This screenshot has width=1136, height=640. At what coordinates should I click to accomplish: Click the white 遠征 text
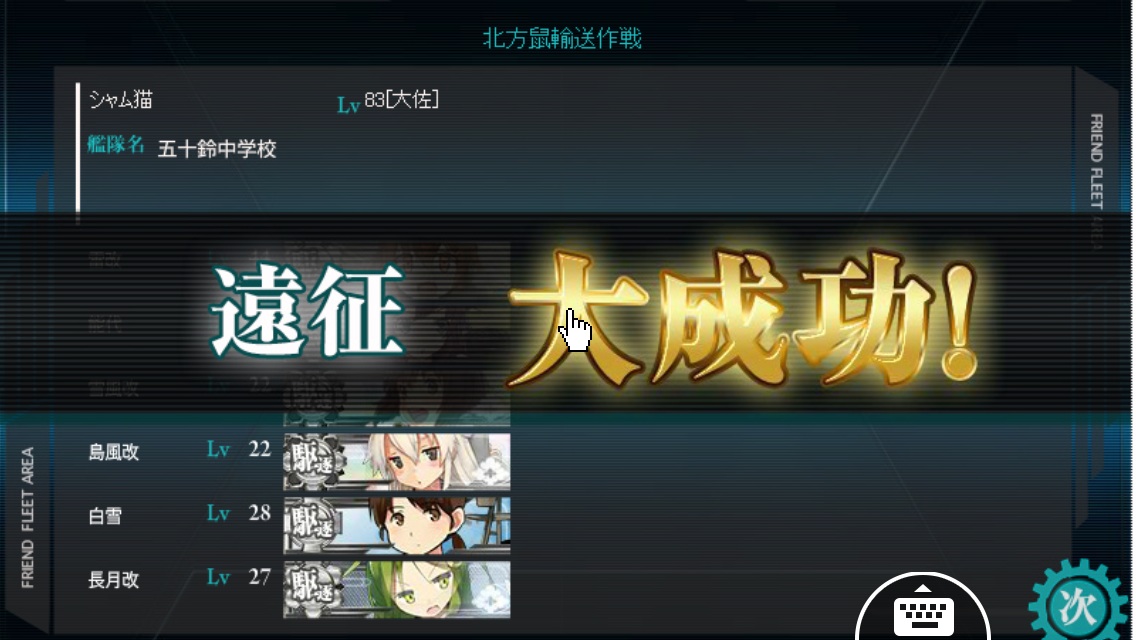[306, 310]
